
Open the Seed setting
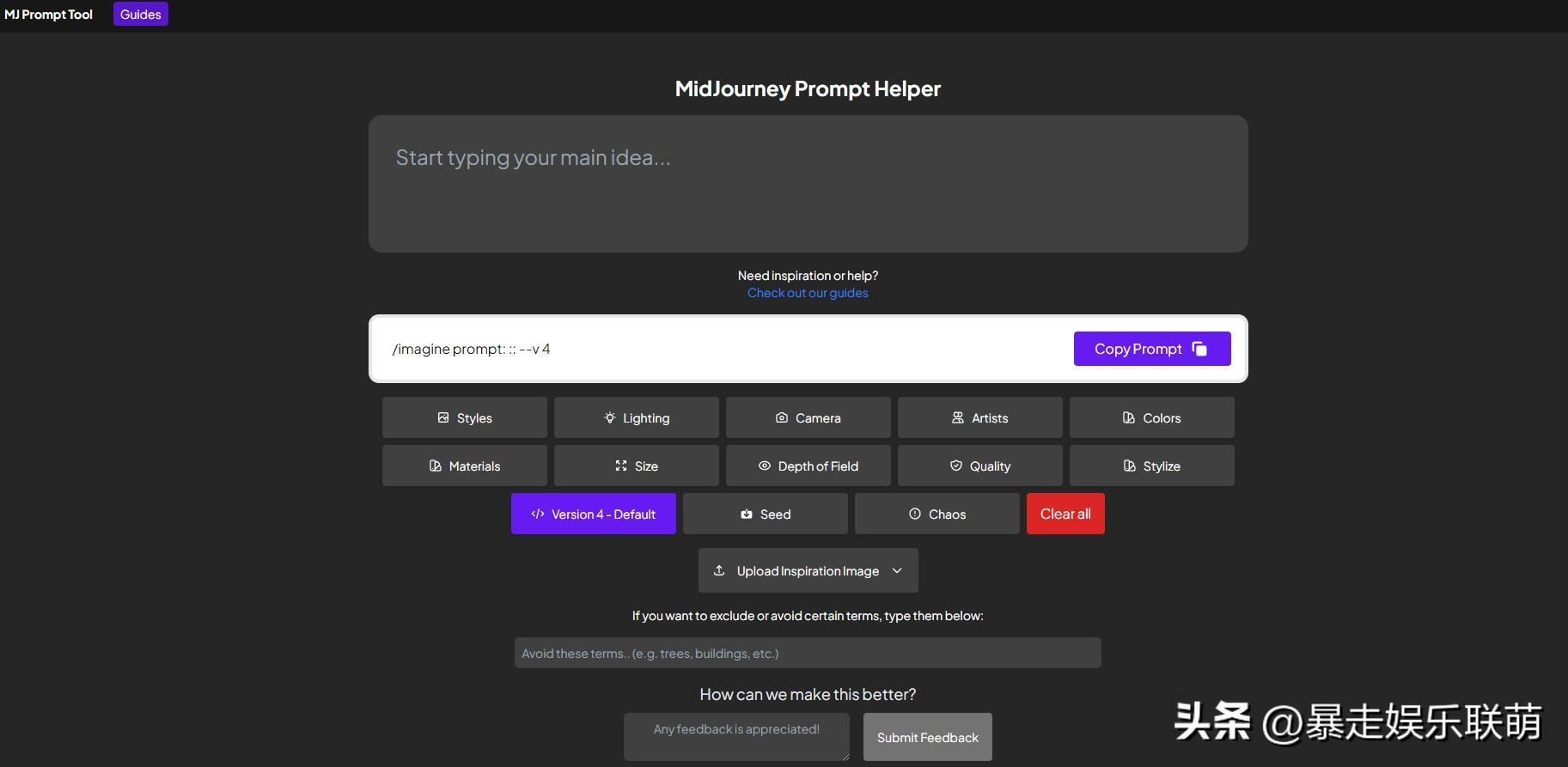[766, 514]
